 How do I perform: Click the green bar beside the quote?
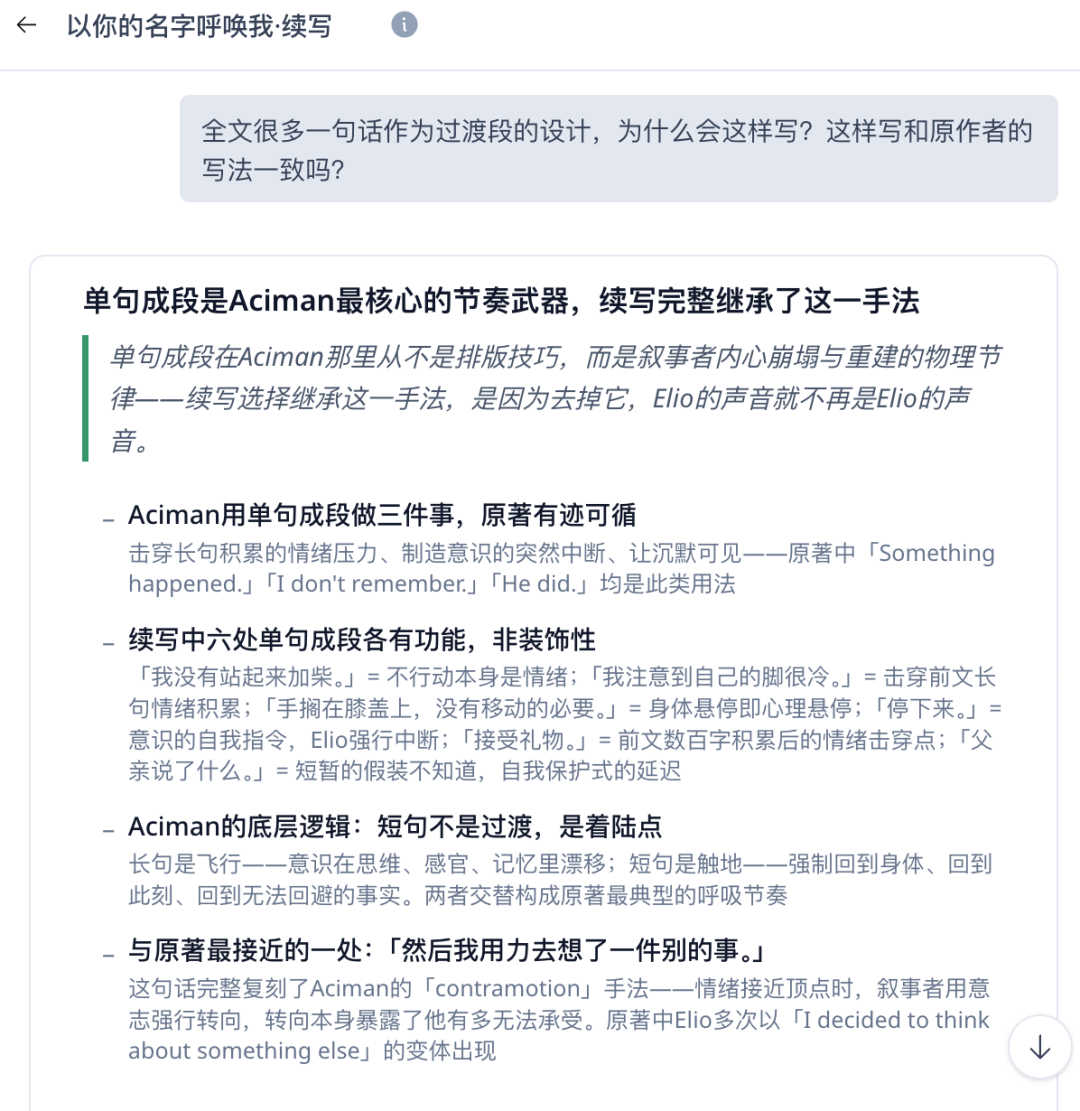[86, 398]
